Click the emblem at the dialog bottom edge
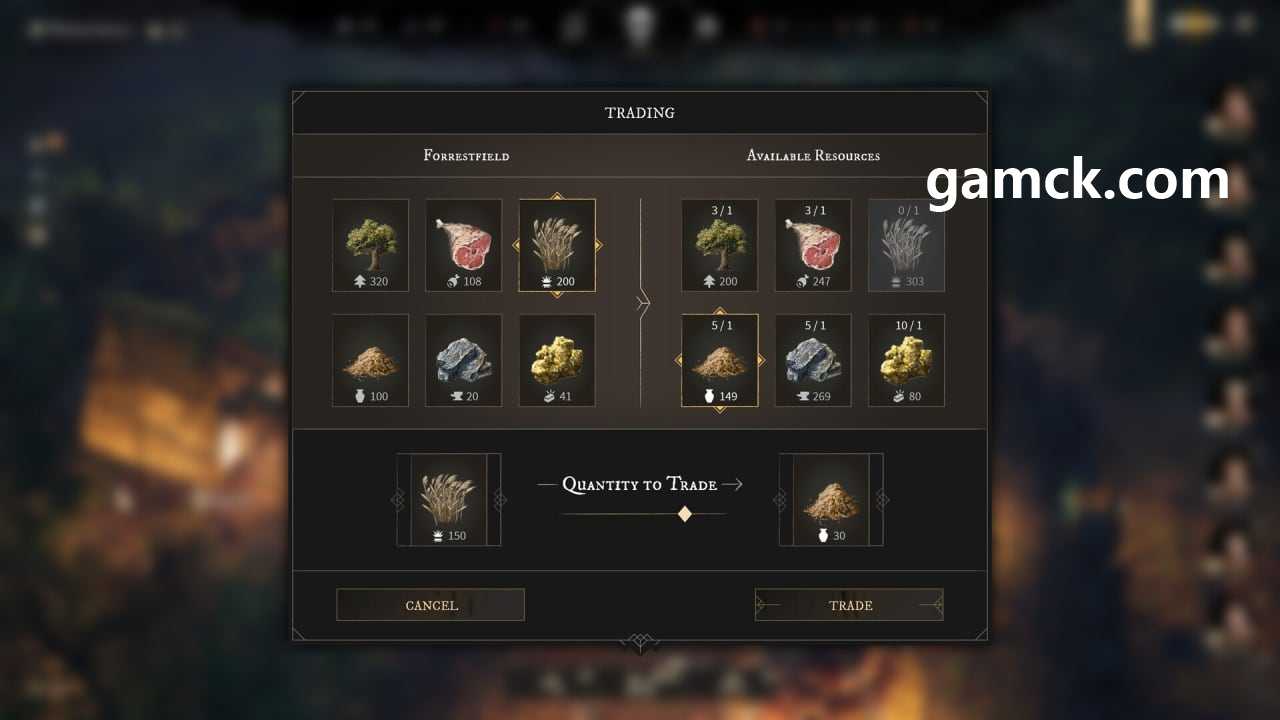The height and width of the screenshot is (720, 1280). (640, 641)
